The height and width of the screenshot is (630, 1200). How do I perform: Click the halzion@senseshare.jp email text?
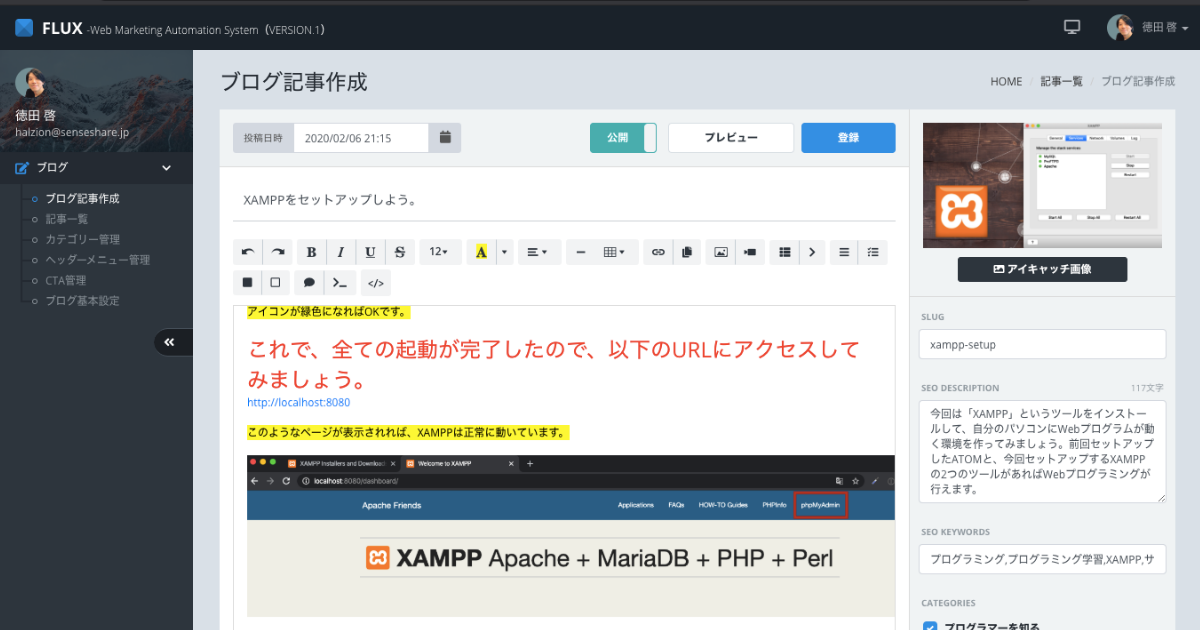click(72, 132)
